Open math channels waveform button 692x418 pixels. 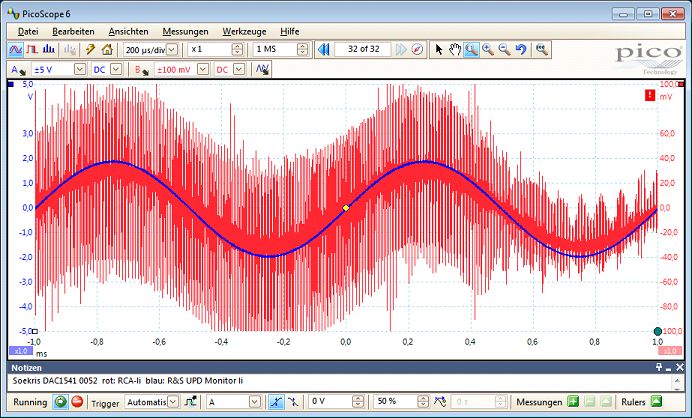262,69
